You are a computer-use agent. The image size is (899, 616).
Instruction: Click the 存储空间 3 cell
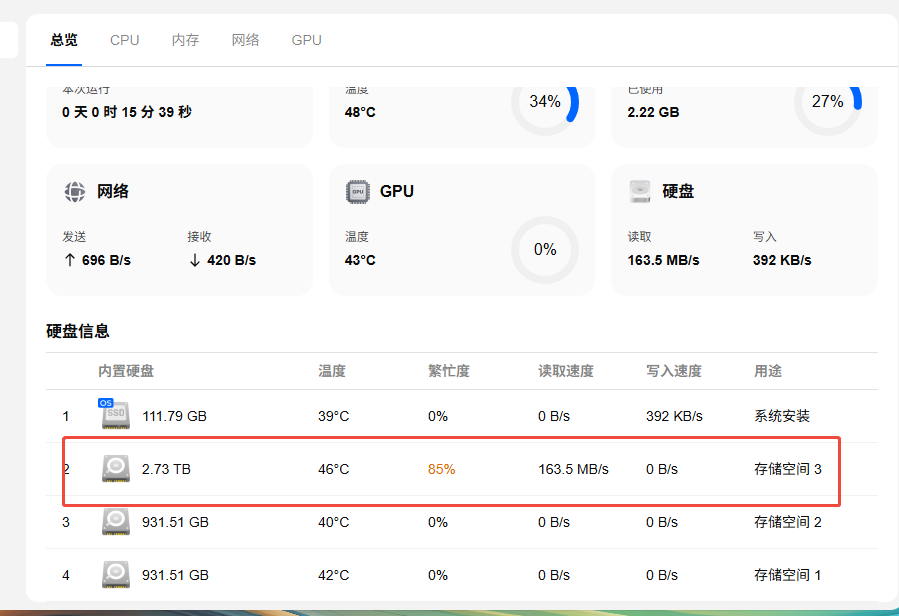click(788, 469)
